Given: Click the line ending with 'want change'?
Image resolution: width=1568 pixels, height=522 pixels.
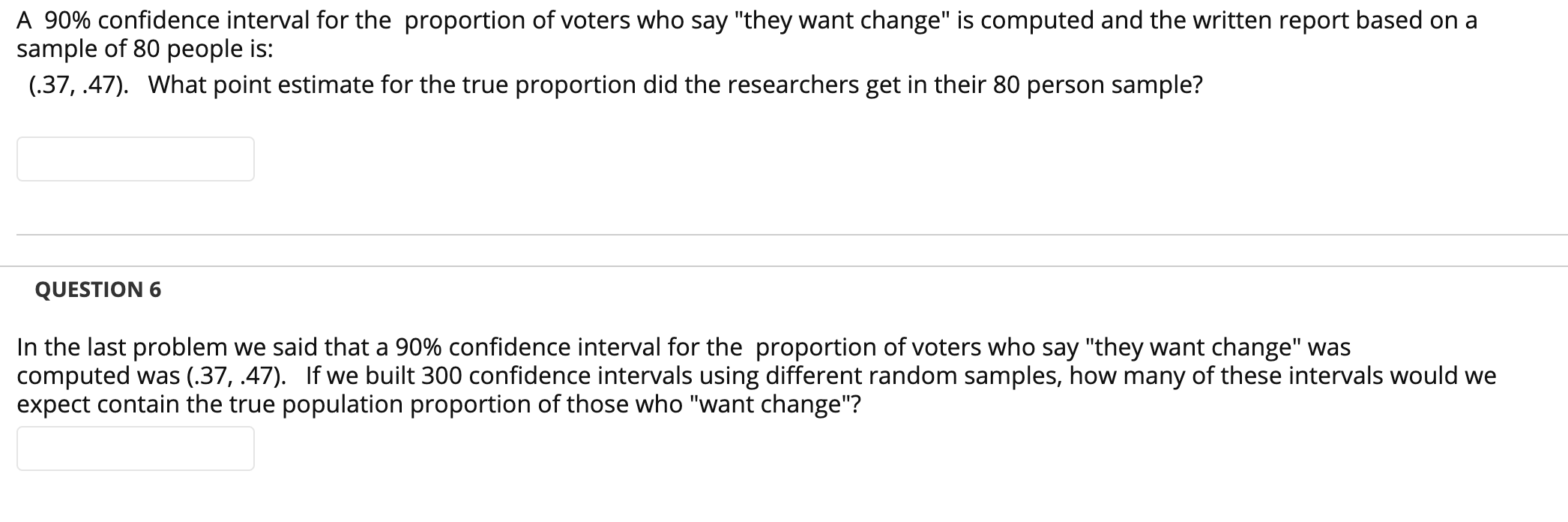Looking at the screenshot, I should coord(450,404).
